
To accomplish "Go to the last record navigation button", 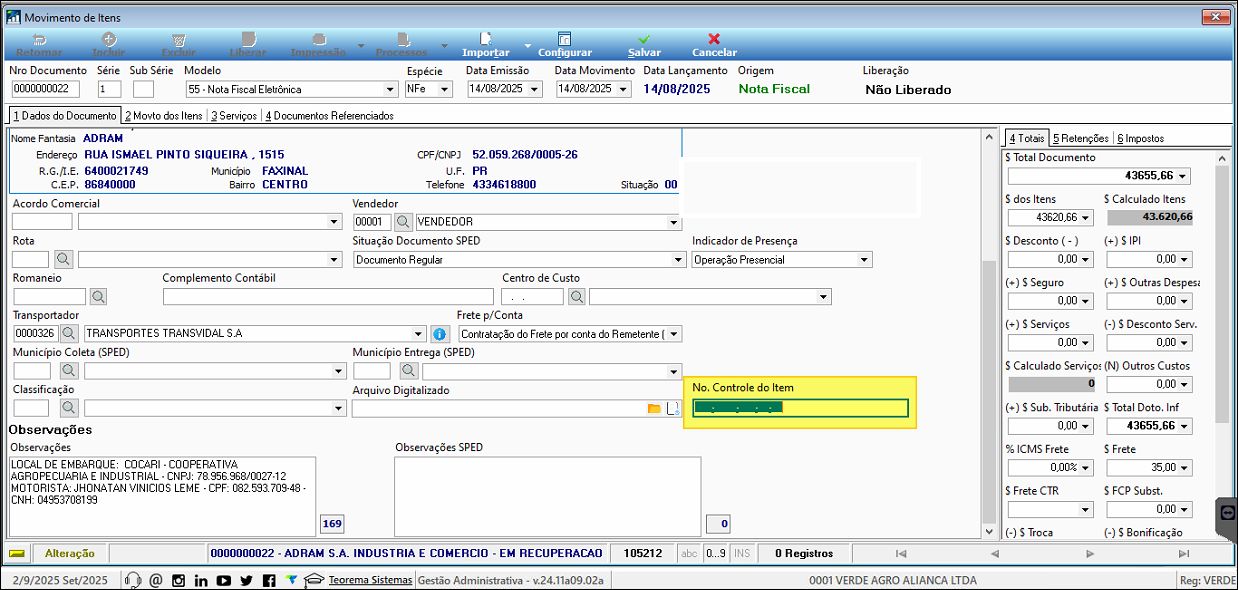I will (x=1183, y=553).
